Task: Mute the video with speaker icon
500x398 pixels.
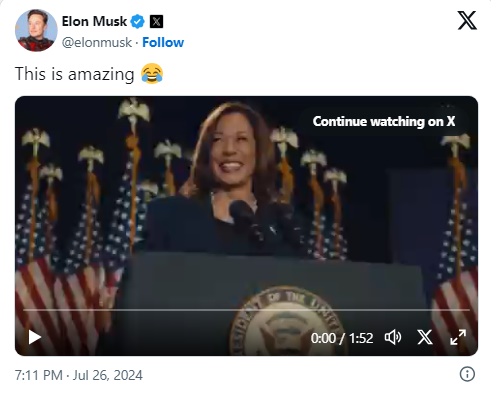Action: pyautogui.click(x=393, y=337)
